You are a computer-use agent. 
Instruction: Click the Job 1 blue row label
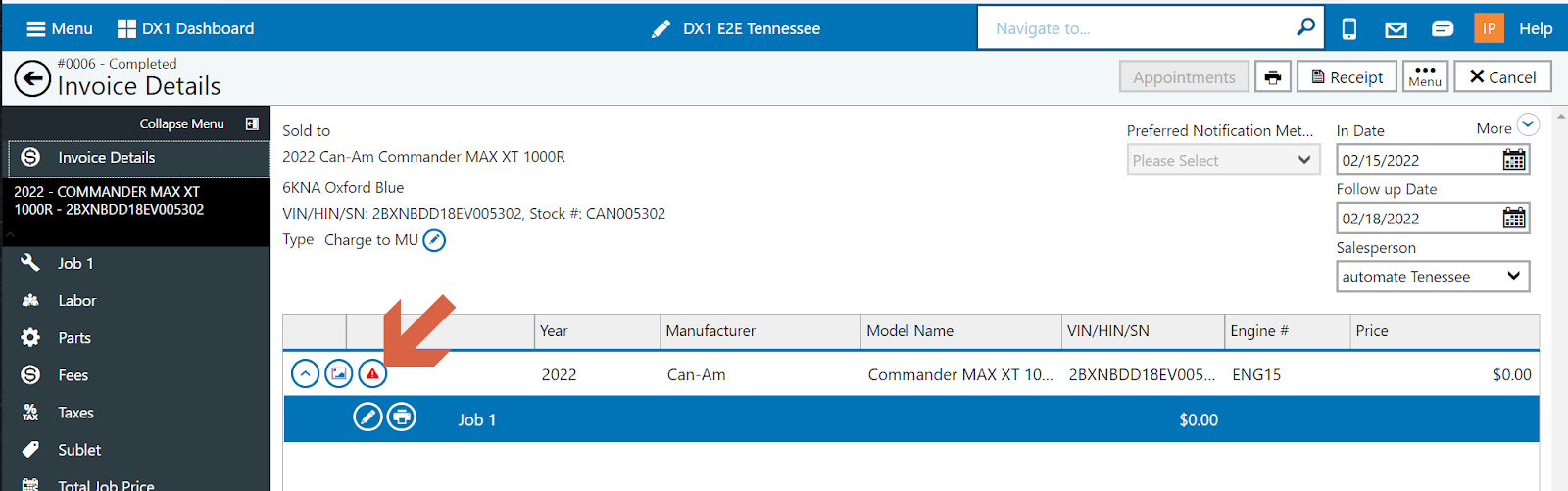pos(477,419)
